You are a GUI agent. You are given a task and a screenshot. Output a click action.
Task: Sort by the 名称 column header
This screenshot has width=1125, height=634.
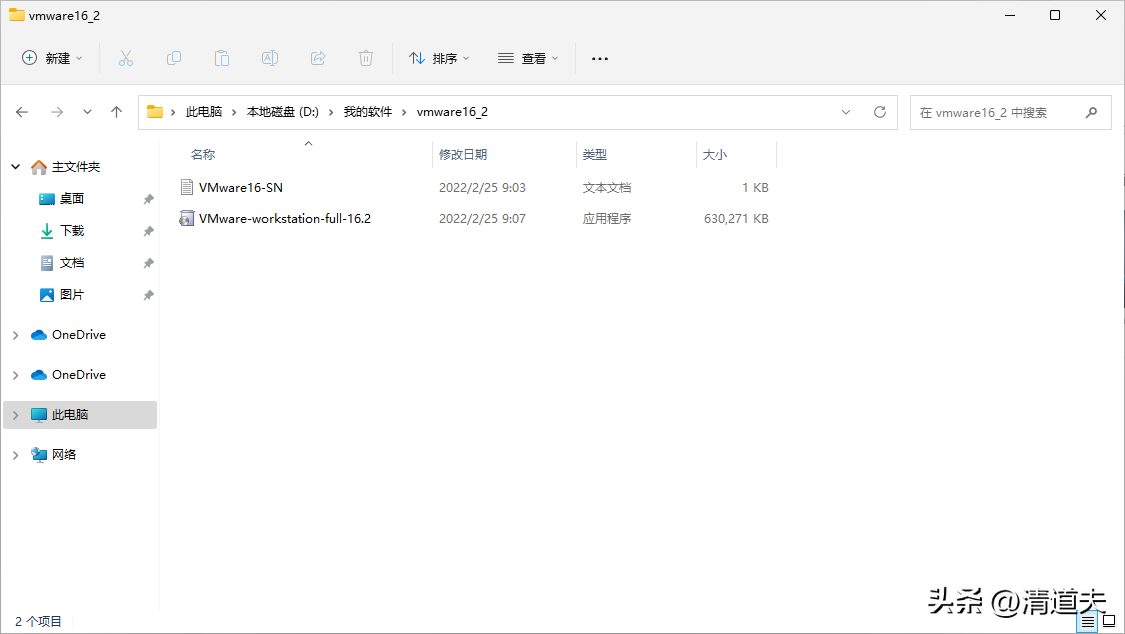(x=203, y=154)
